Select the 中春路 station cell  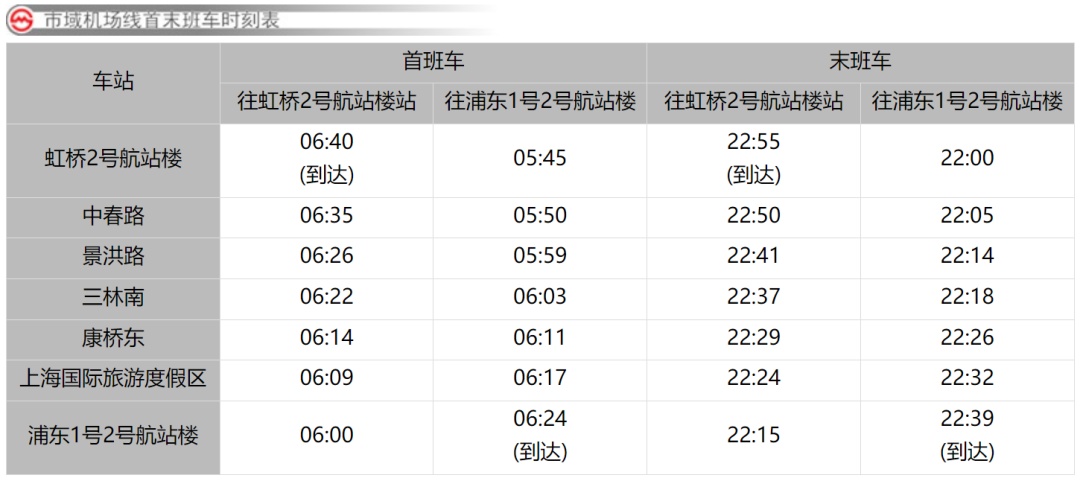(x=113, y=215)
